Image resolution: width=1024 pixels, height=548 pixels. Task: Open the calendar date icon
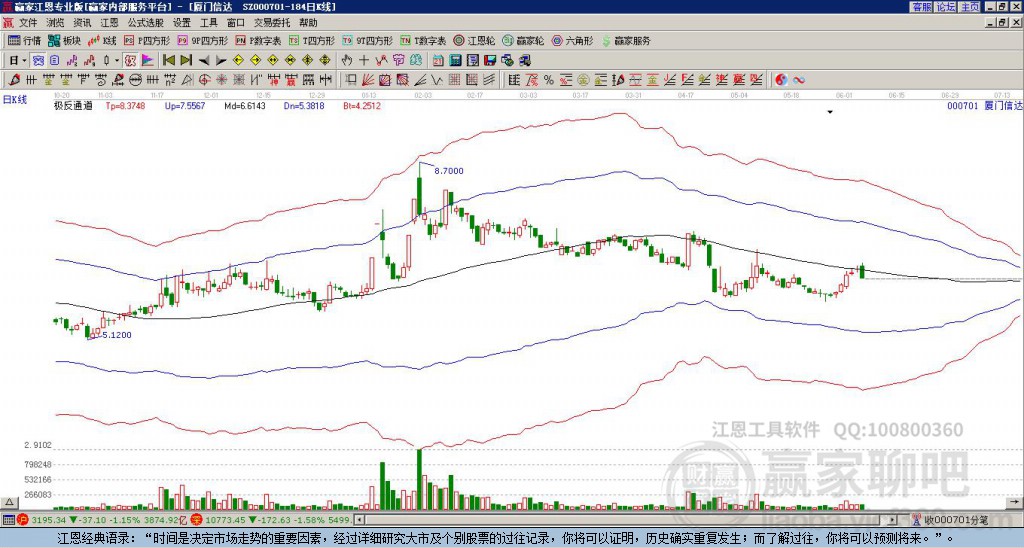tap(438, 61)
